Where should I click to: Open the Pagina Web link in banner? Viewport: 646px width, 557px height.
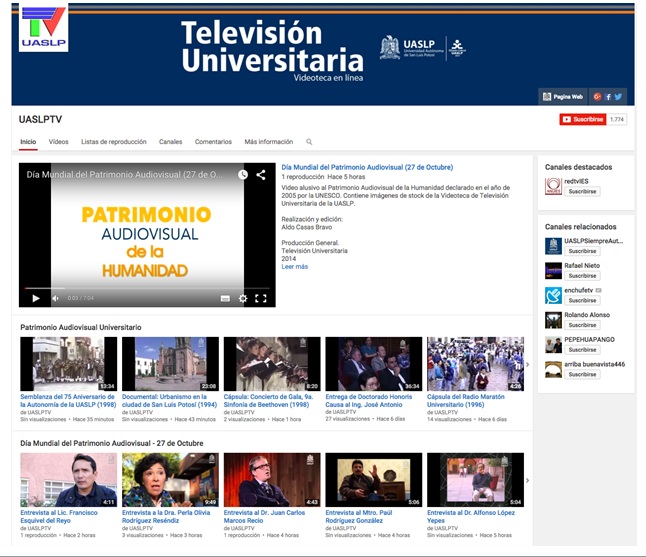(563, 97)
